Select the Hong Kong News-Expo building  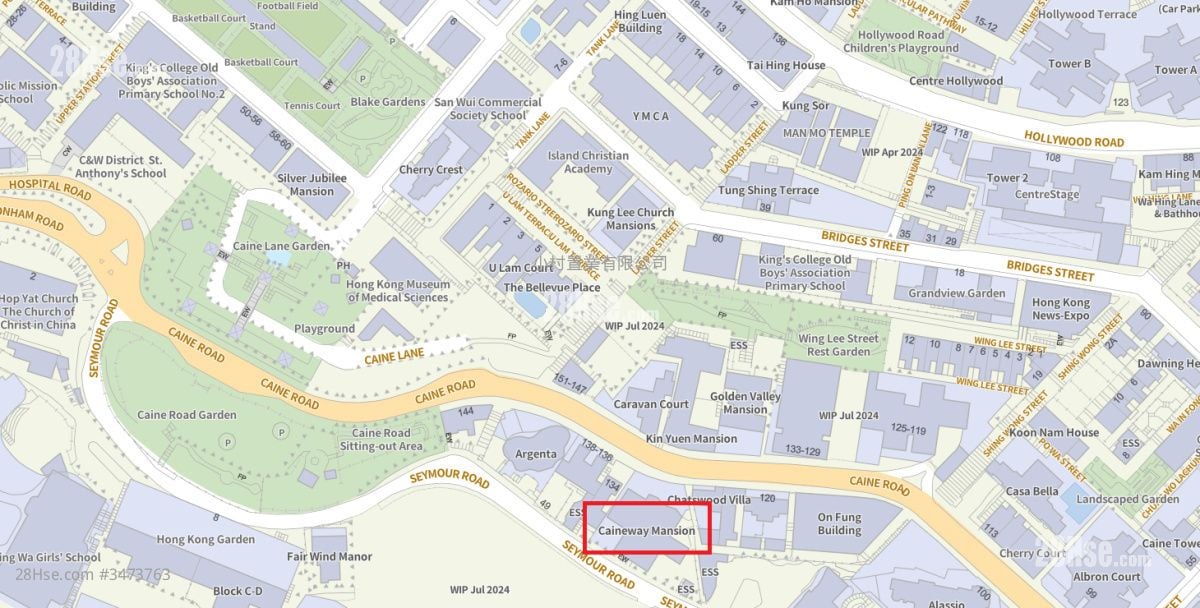(x=1061, y=309)
